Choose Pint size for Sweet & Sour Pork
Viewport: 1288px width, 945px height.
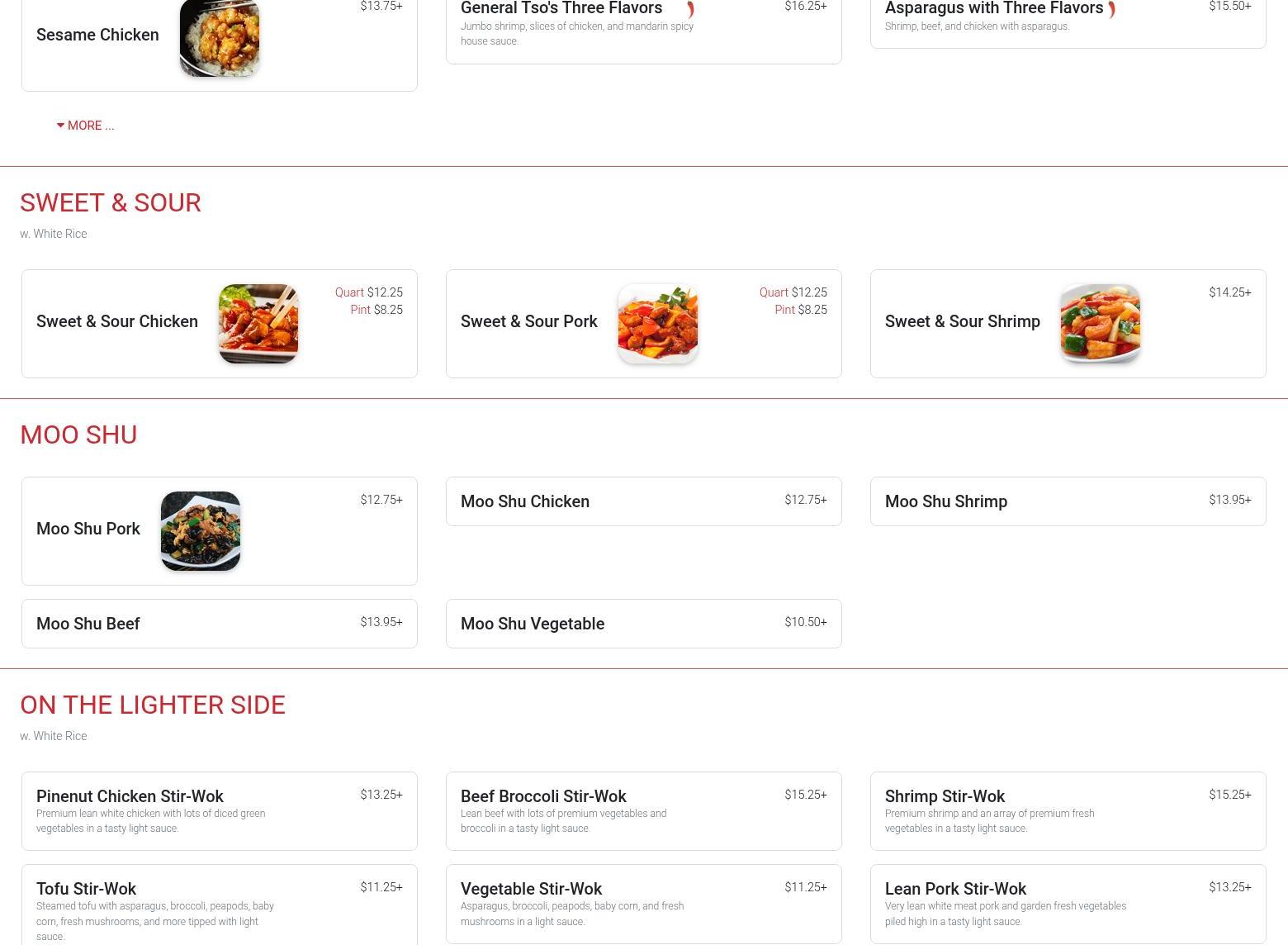801,310
